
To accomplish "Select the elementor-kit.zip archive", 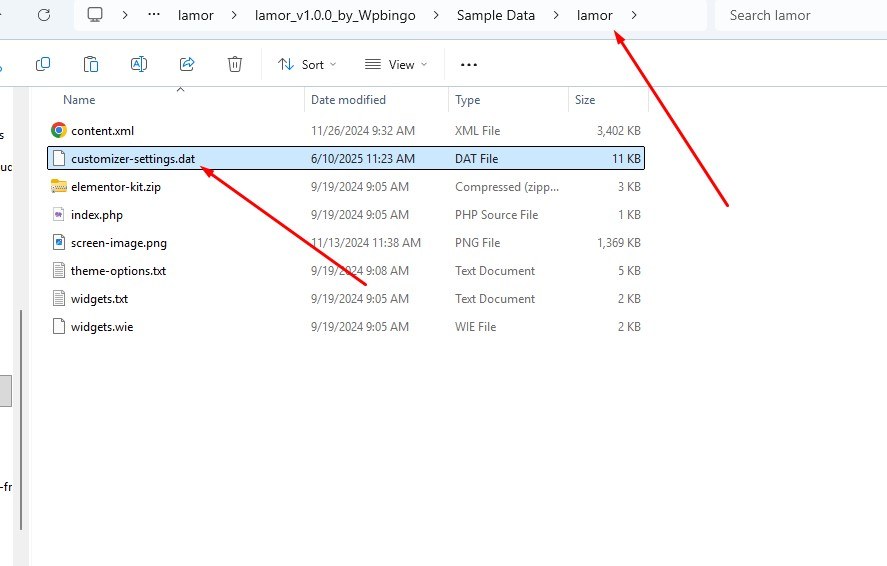I will point(115,186).
